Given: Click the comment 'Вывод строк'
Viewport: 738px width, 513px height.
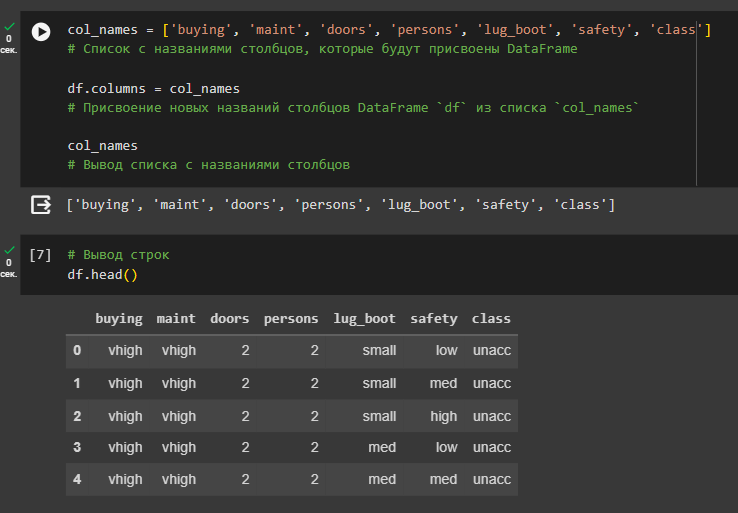Looking at the screenshot, I should [118, 255].
